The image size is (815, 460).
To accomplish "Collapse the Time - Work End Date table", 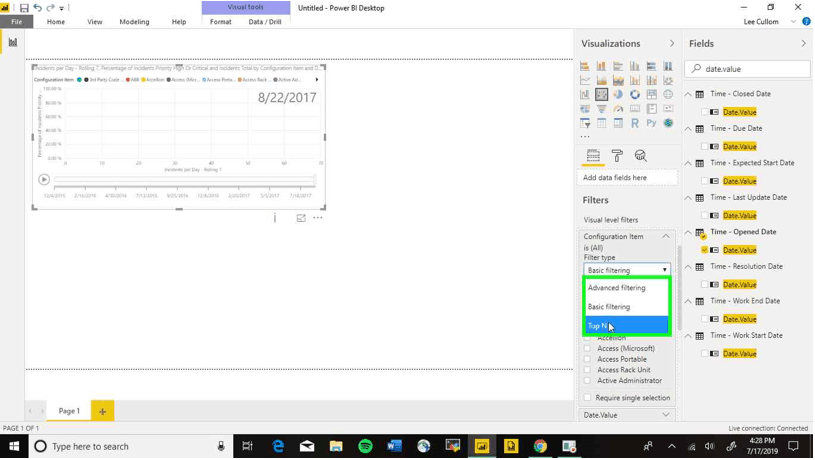I will 688,301.
